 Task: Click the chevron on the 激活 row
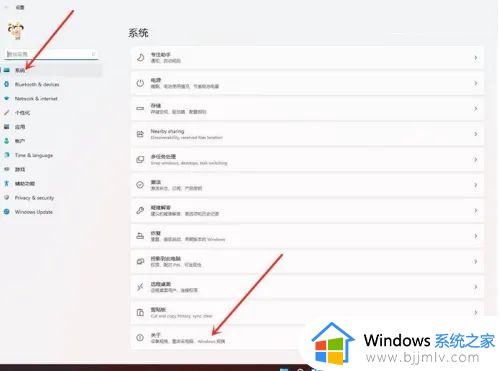tap(476, 185)
